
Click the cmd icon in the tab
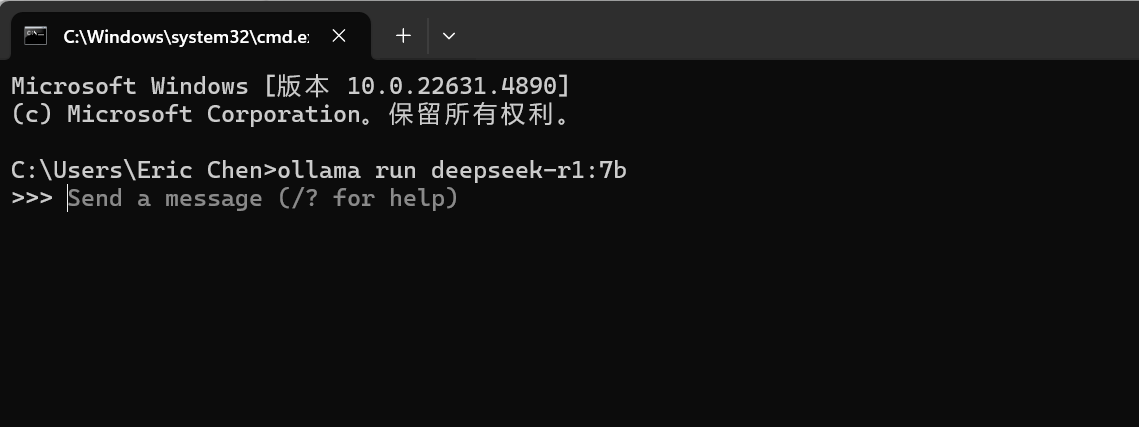click(x=36, y=36)
